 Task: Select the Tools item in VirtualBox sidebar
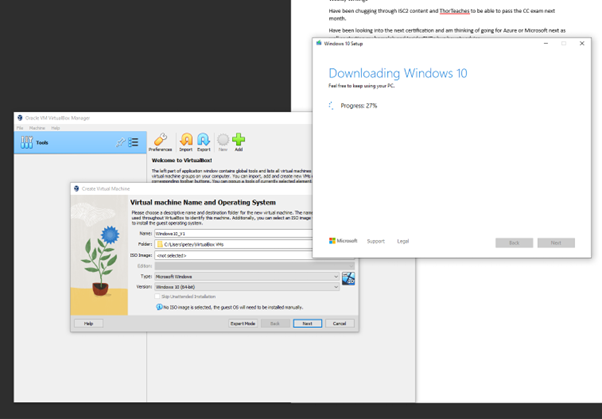[80, 142]
